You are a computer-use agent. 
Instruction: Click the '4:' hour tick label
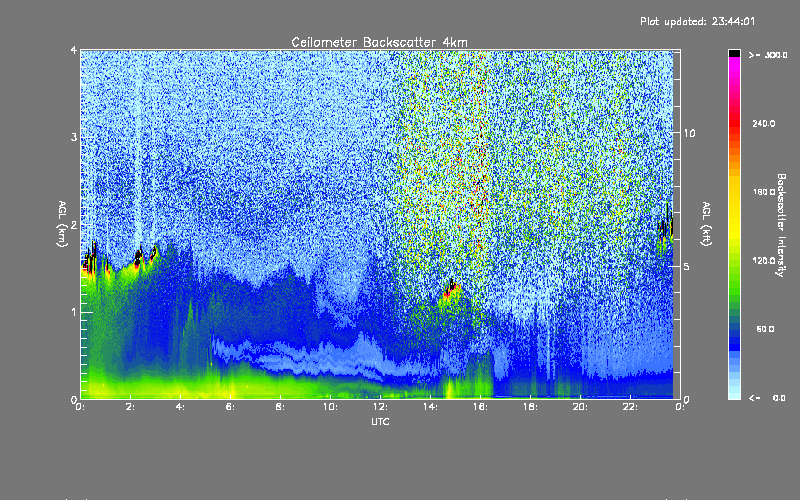(x=180, y=407)
